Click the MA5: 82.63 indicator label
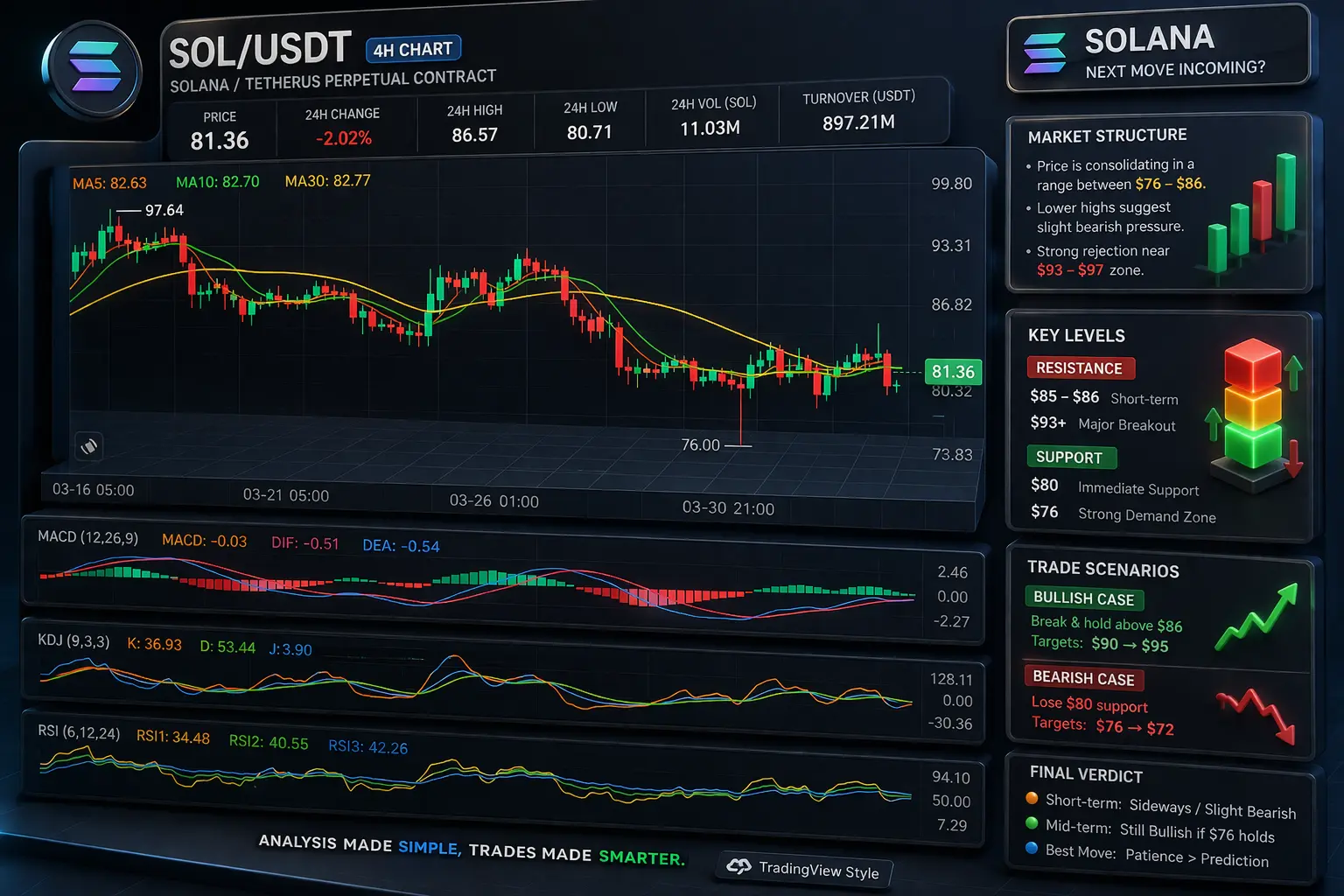The height and width of the screenshot is (896, 1344). point(109,183)
